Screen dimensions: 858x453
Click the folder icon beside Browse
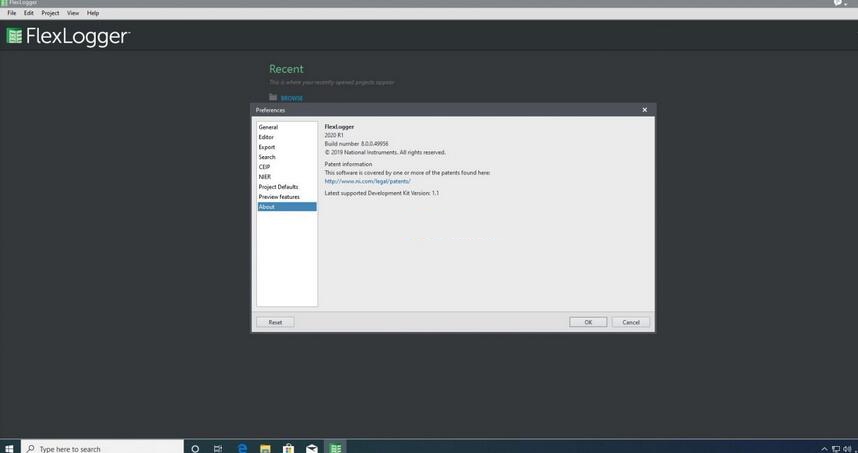(273, 97)
